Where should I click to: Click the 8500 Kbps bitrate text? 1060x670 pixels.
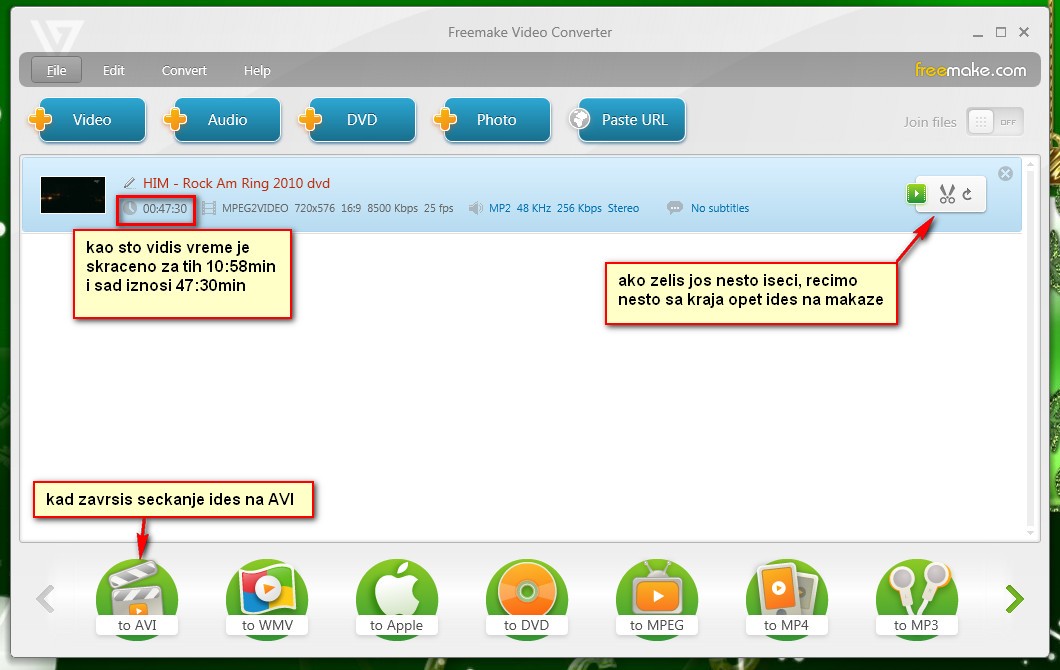[x=393, y=208]
